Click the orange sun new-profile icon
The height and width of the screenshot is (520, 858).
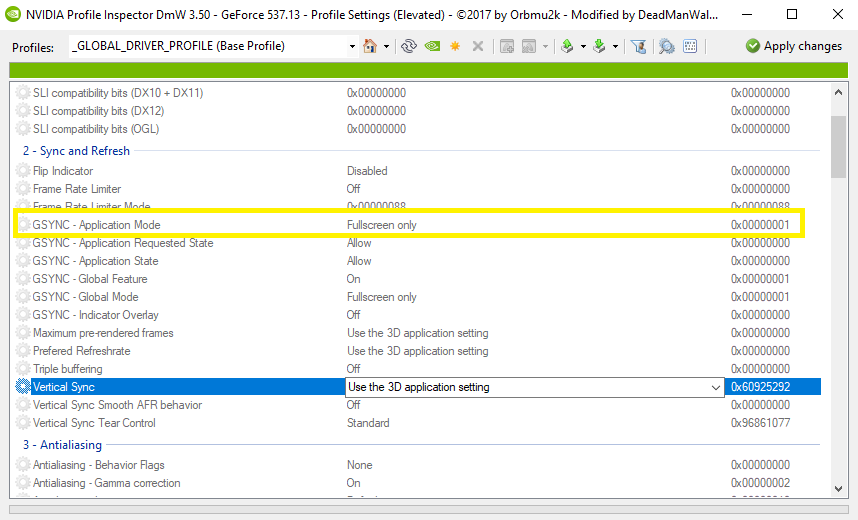455,46
